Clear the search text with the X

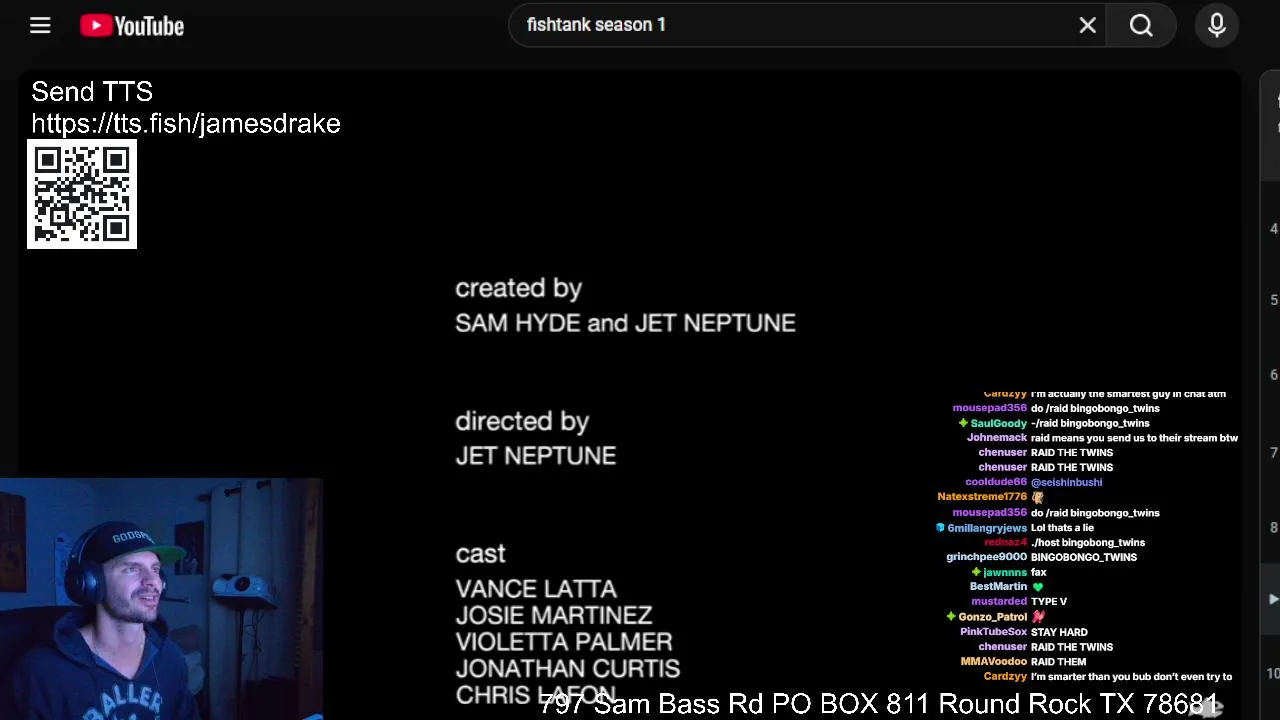1088,26
